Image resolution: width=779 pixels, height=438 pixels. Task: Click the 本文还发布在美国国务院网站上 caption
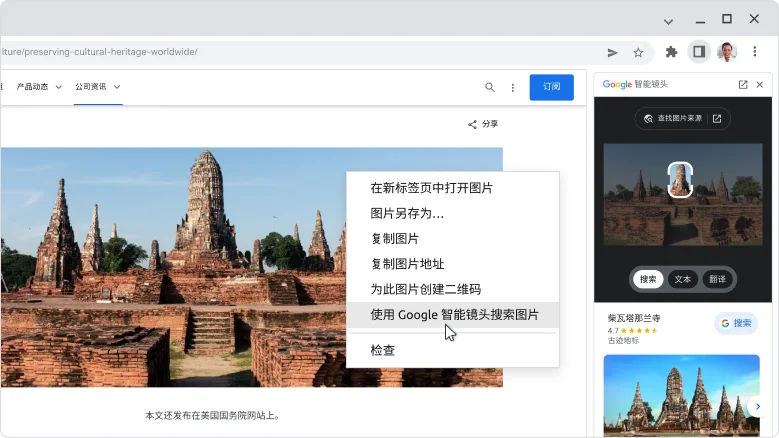coord(212,416)
